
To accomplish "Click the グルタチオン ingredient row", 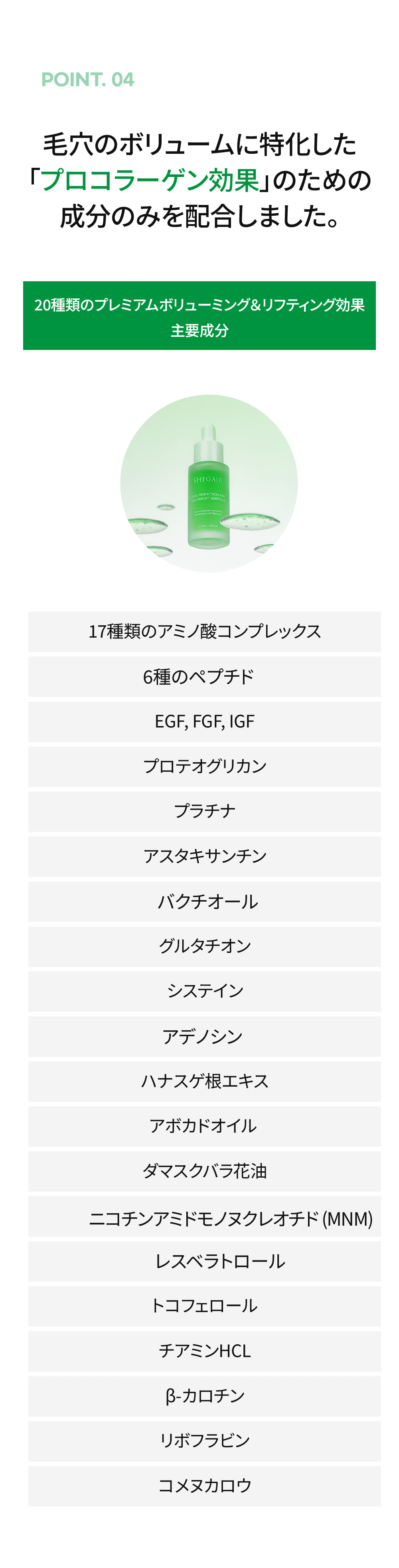I will 204,946.
